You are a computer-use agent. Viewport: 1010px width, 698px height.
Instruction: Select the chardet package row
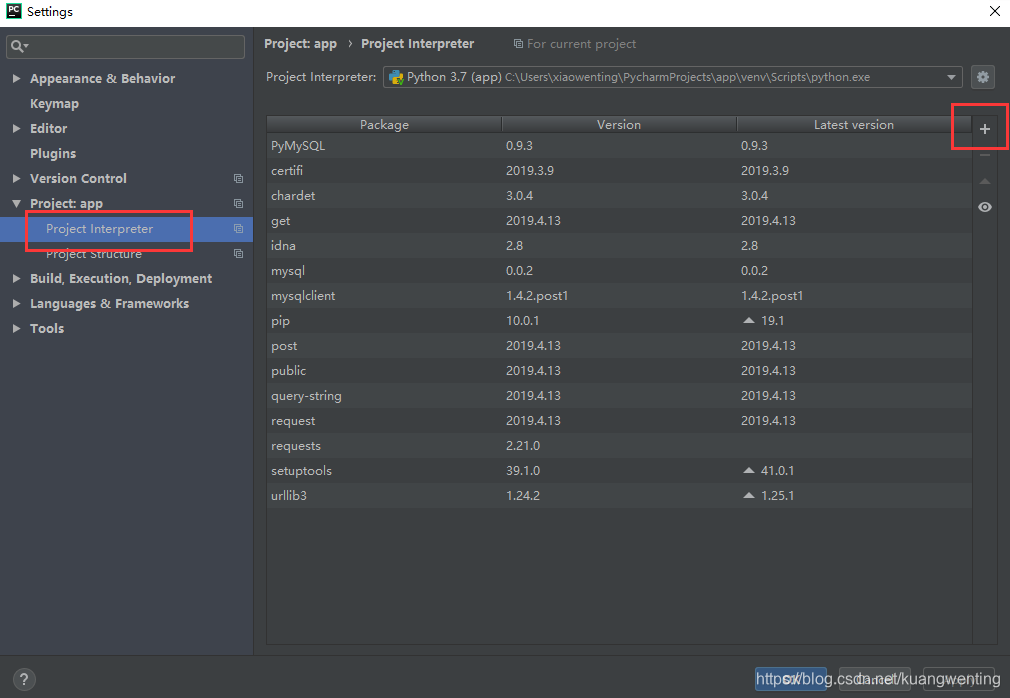619,196
